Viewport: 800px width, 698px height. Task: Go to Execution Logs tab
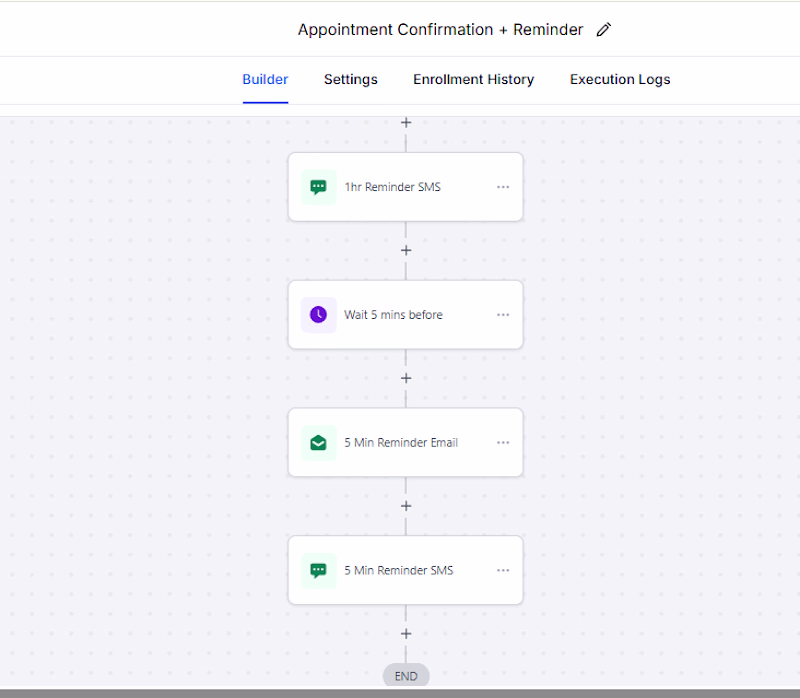pos(620,80)
